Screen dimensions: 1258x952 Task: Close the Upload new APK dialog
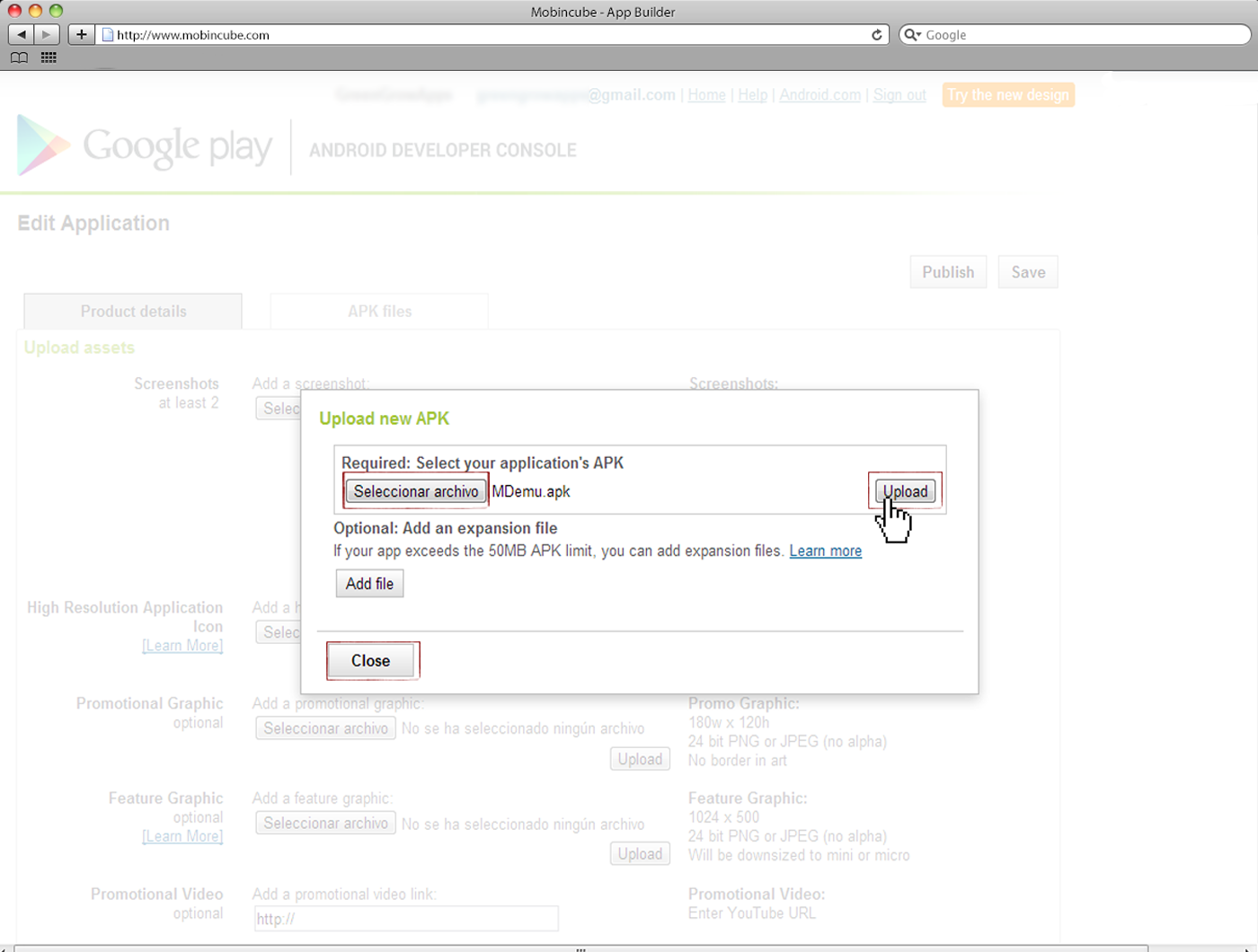pyautogui.click(x=370, y=661)
